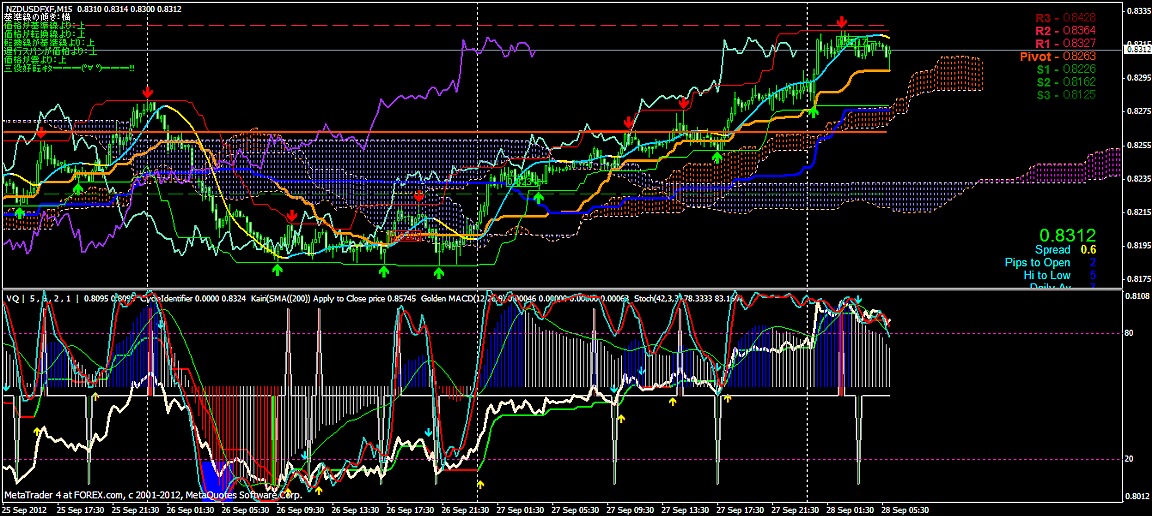
Task: Click the 26 Sep 05:30 time label
Action: [245, 509]
